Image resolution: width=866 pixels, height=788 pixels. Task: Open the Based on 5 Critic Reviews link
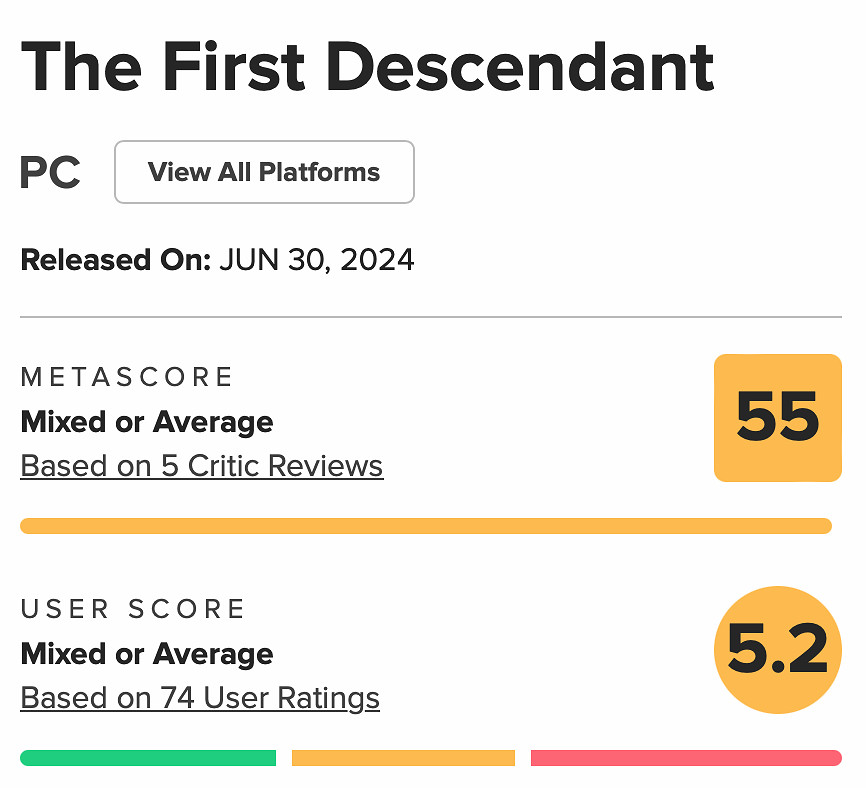coord(201,466)
